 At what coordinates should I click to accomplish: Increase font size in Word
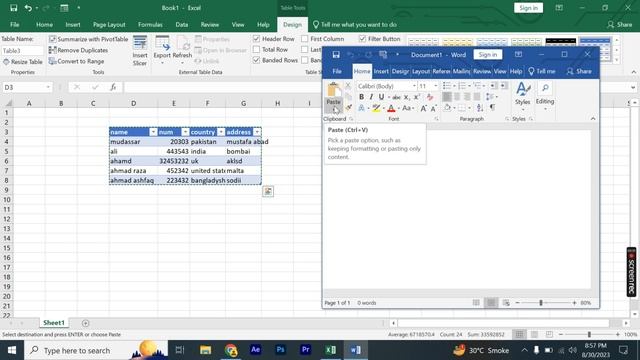(x=424, y=108)
